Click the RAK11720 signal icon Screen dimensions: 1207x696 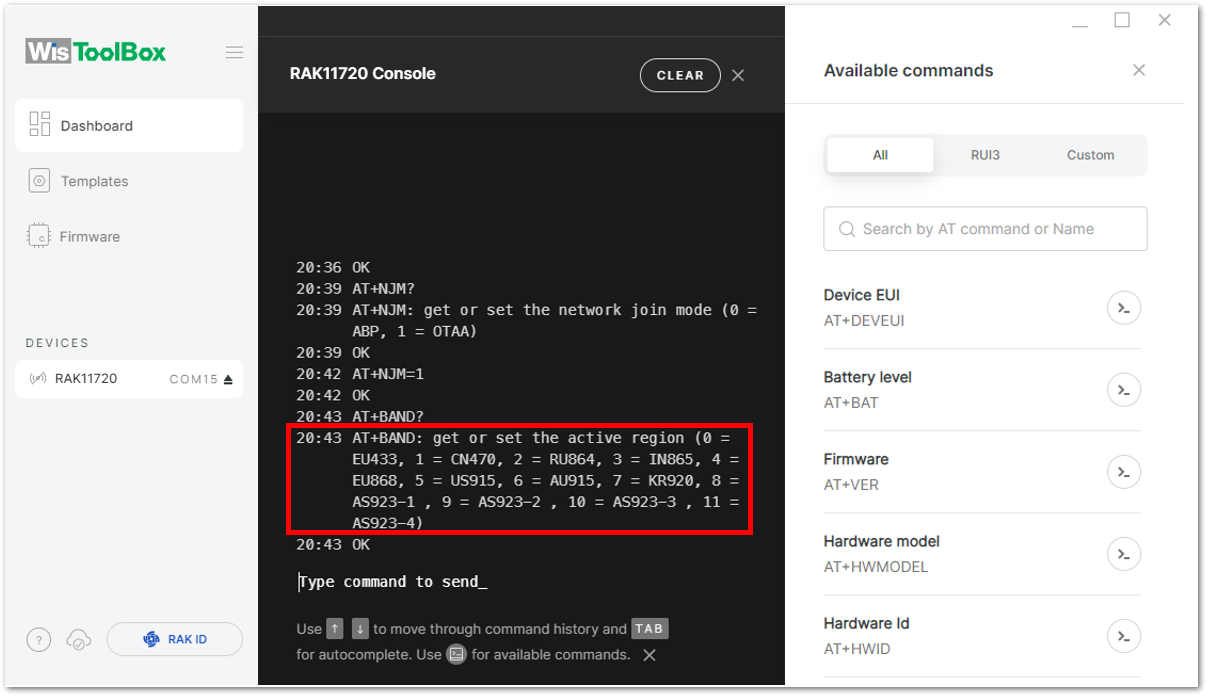click(x=38, y=379)
